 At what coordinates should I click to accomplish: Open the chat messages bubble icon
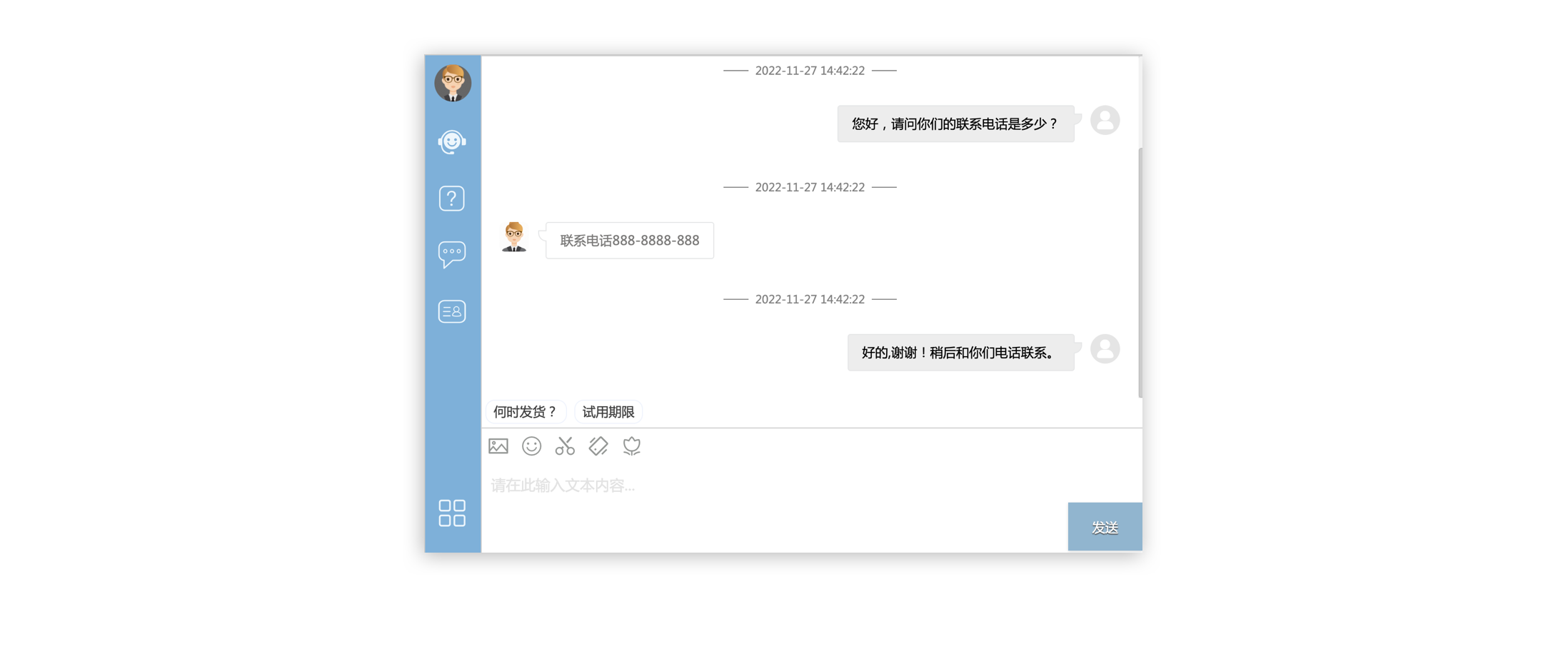click(x=452, y=254)
